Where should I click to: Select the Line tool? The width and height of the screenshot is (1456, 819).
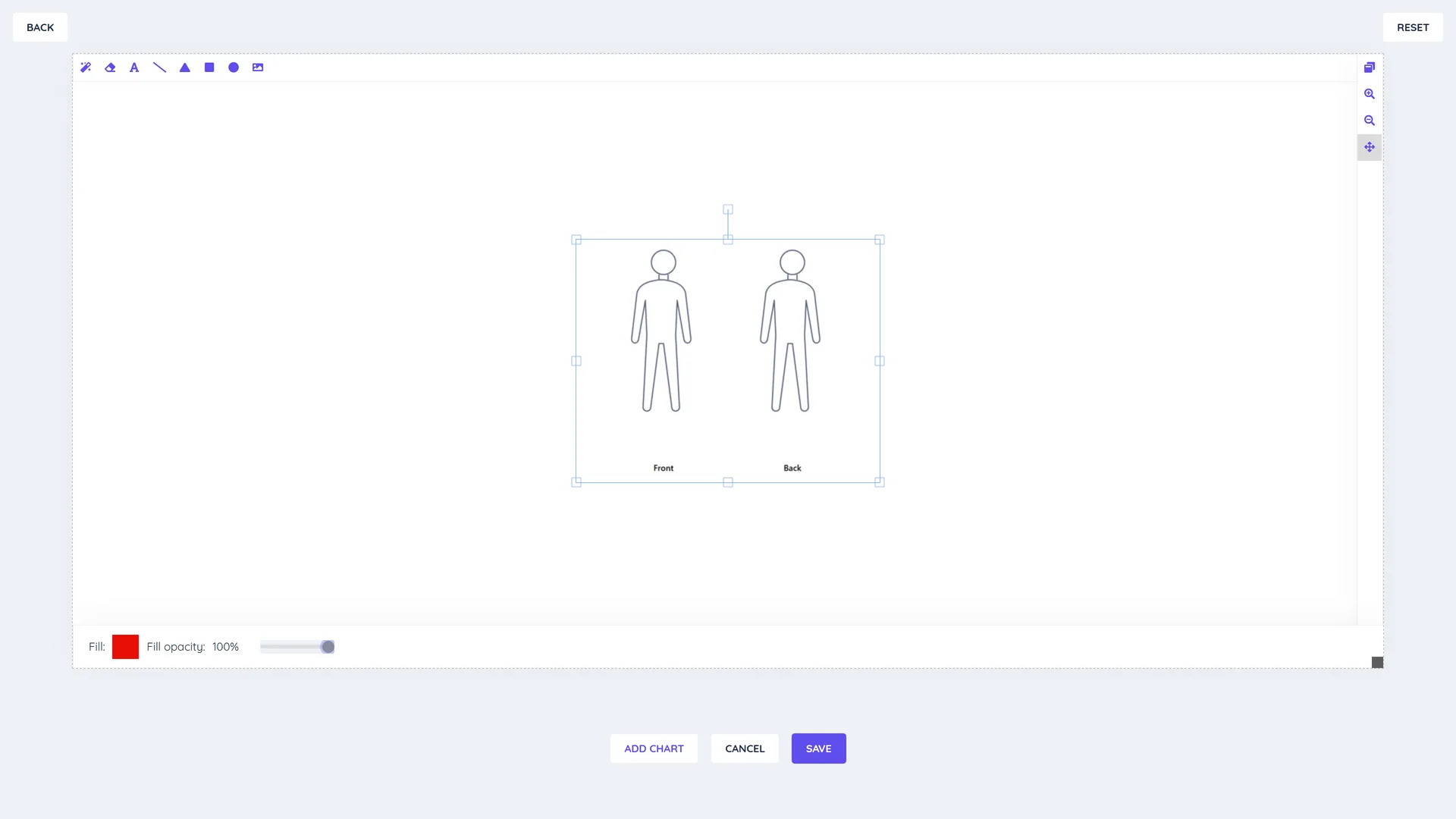pos(159,67)
